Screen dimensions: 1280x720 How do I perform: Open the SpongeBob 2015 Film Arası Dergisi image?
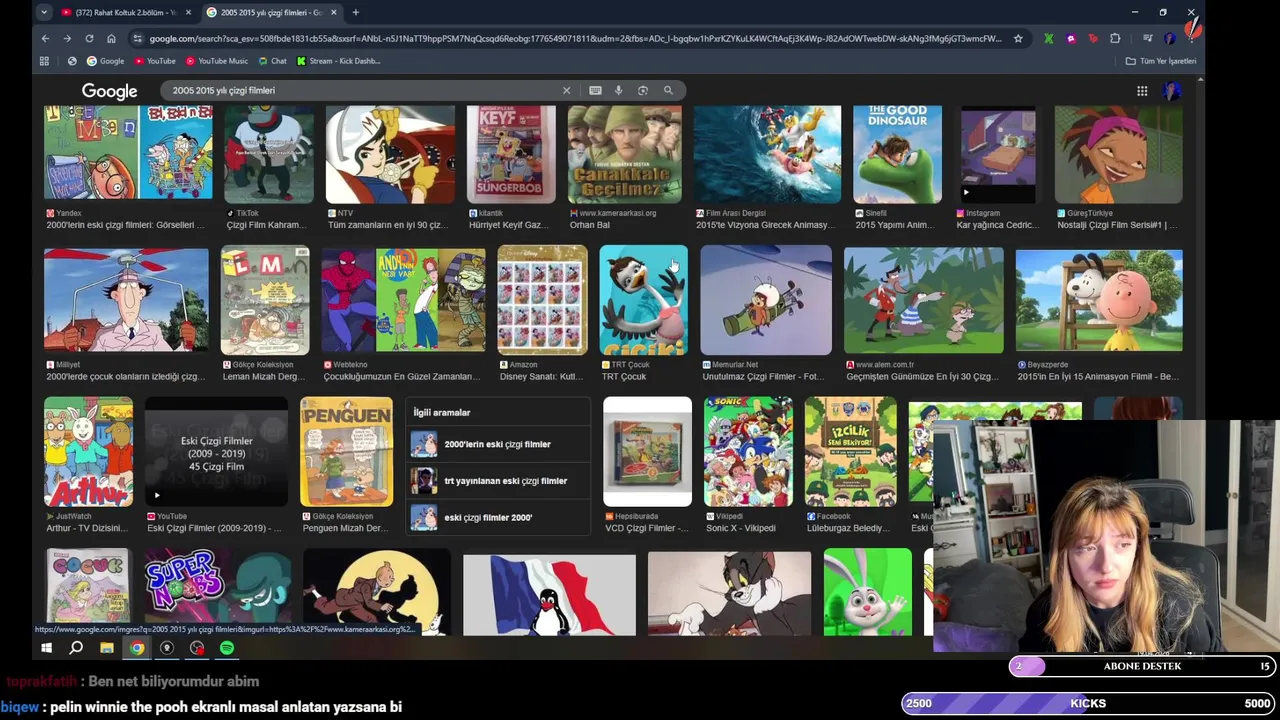tap(768, 154)
